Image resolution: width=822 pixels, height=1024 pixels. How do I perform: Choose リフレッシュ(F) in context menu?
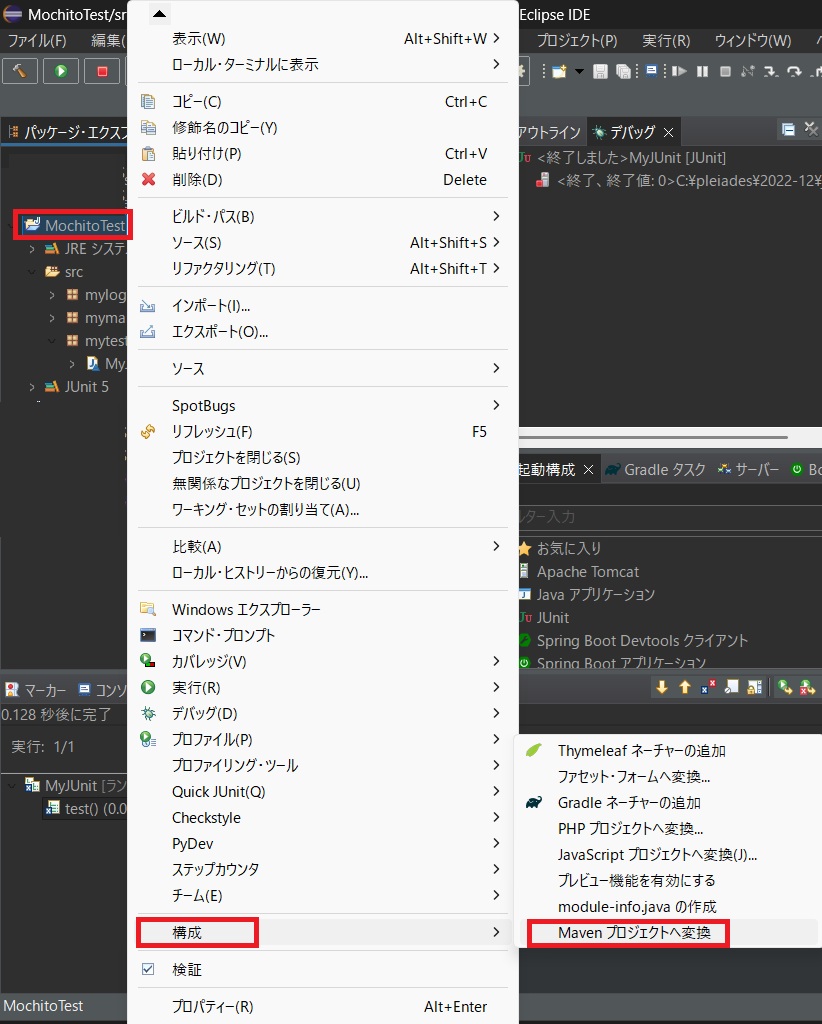(x=323, y=432)
